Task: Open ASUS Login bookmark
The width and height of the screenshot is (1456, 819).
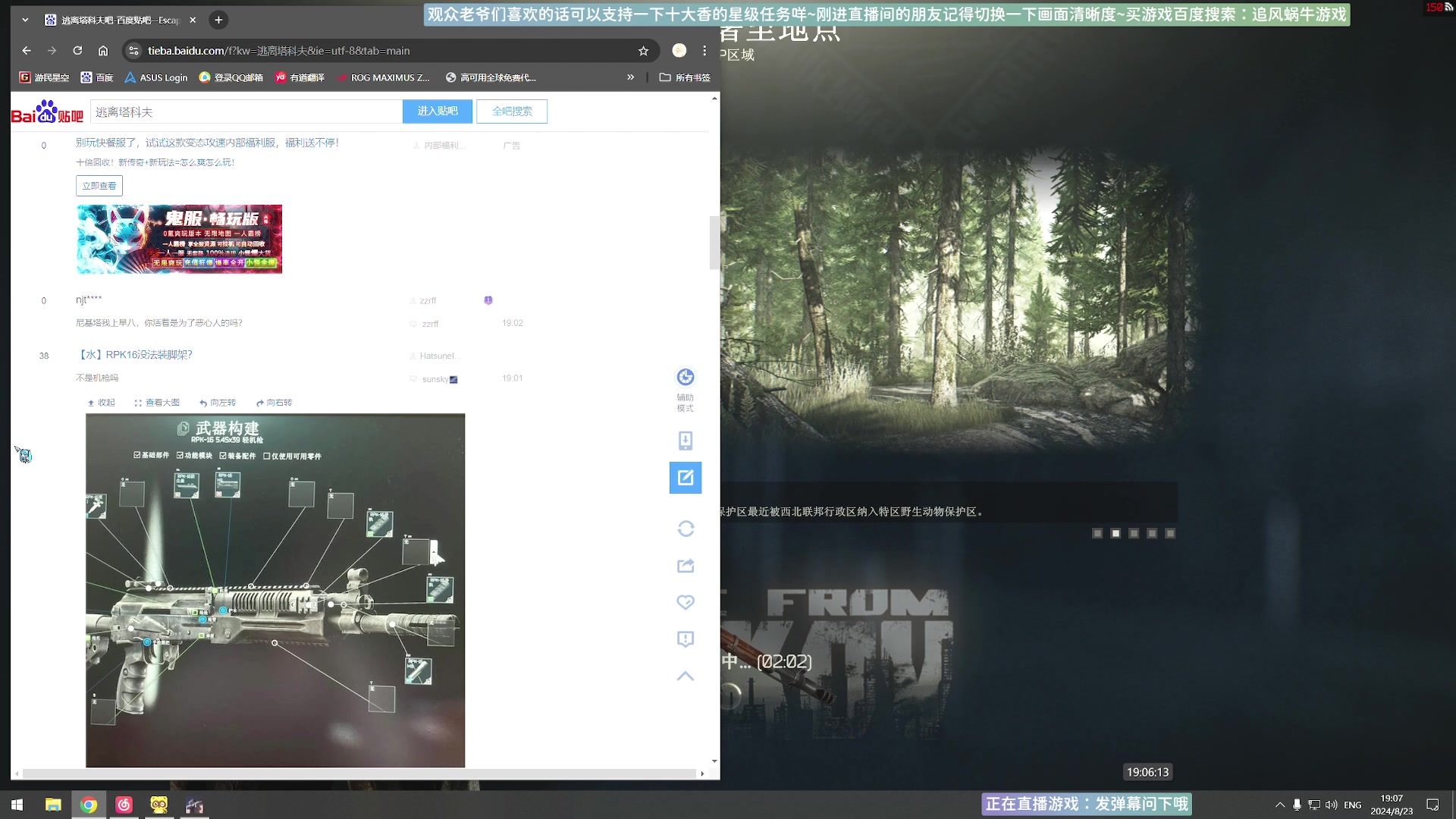Action: coord(156,77)
